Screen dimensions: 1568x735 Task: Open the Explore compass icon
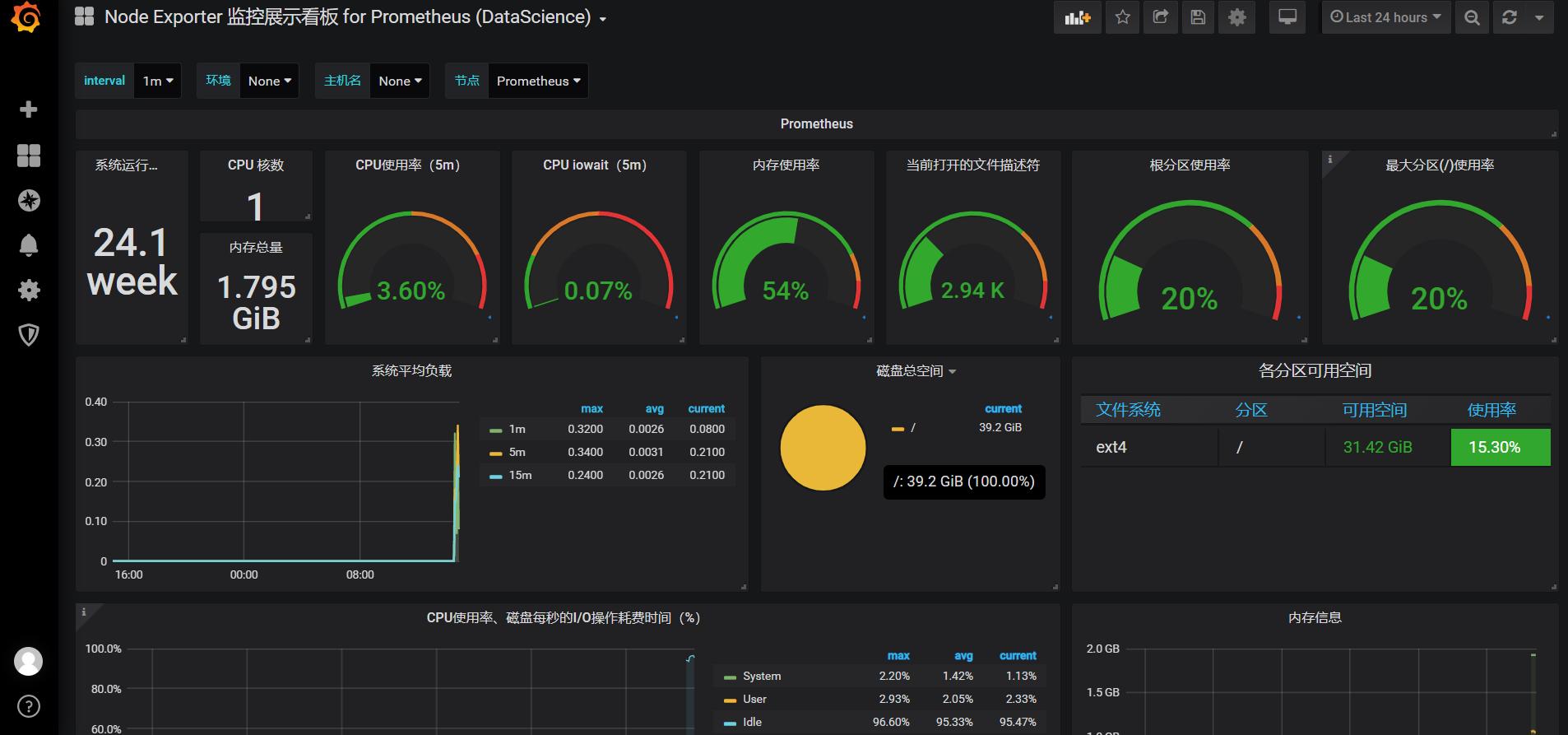29,200
